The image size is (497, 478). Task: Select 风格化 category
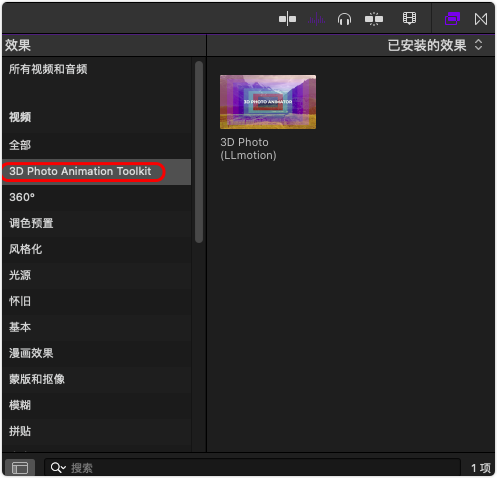pos(97,249)
